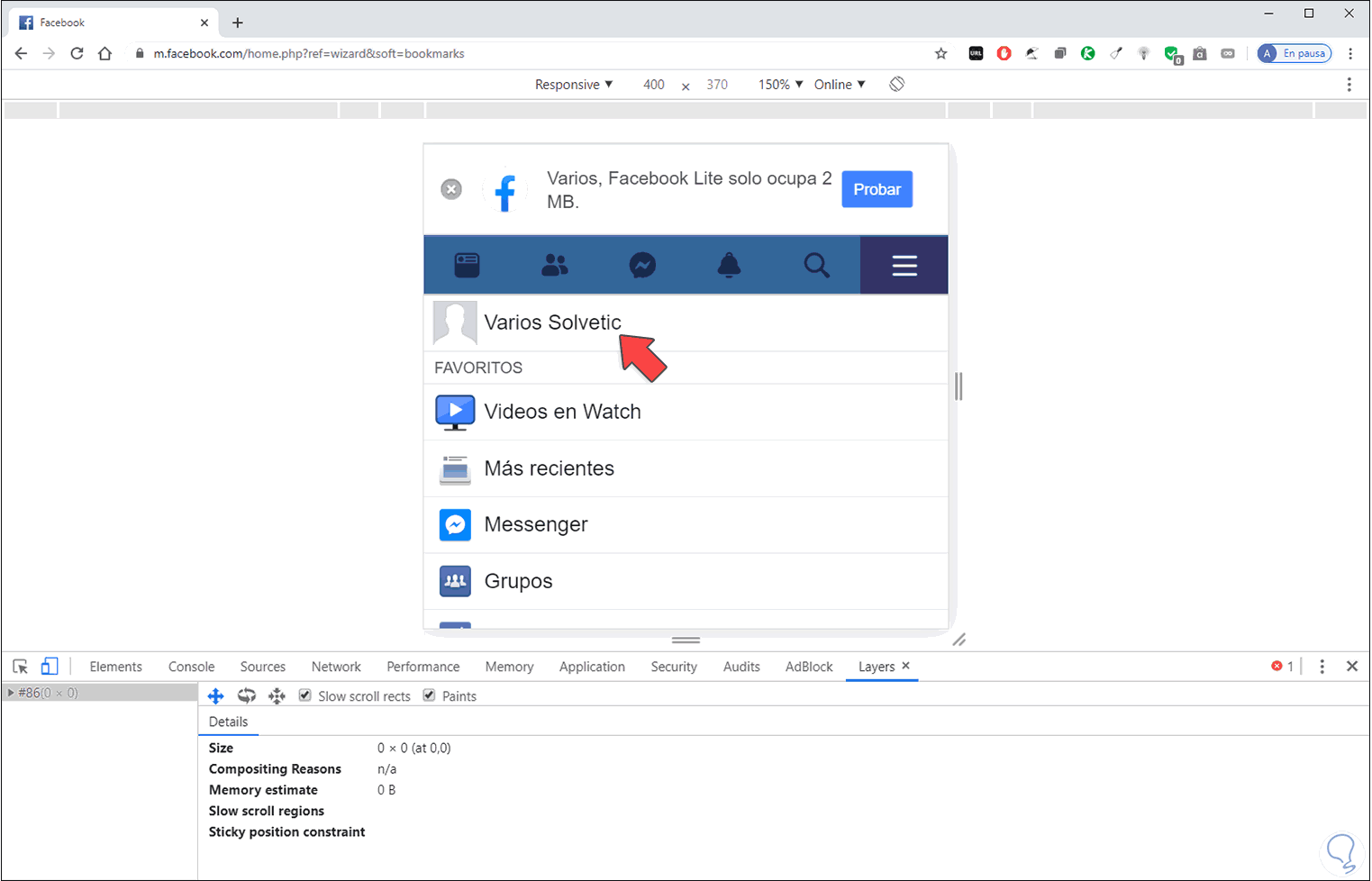1372x881 pixels.
Task: Open the DevTools customize menu
Action: (1322, 667)
